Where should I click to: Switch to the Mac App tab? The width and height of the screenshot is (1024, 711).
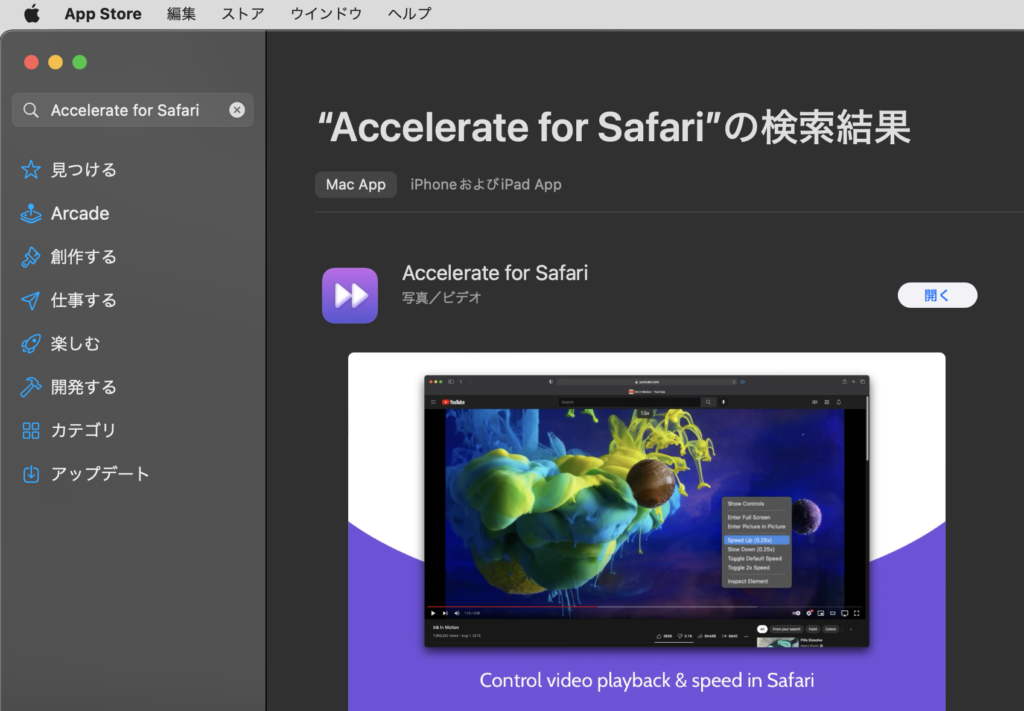[x=356, y=185]
